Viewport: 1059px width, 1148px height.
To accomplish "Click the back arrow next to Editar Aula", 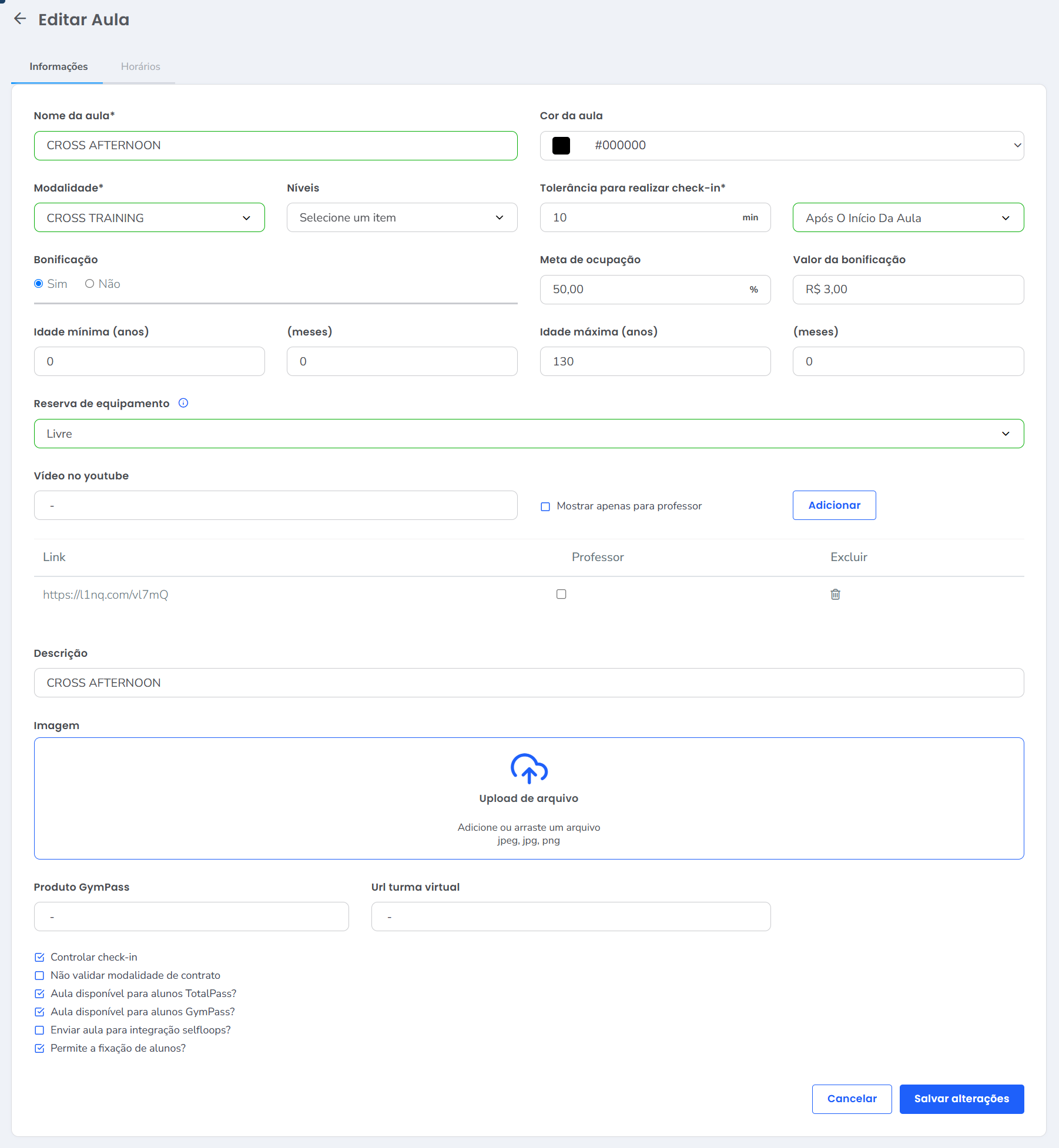I will pos(20,19).
